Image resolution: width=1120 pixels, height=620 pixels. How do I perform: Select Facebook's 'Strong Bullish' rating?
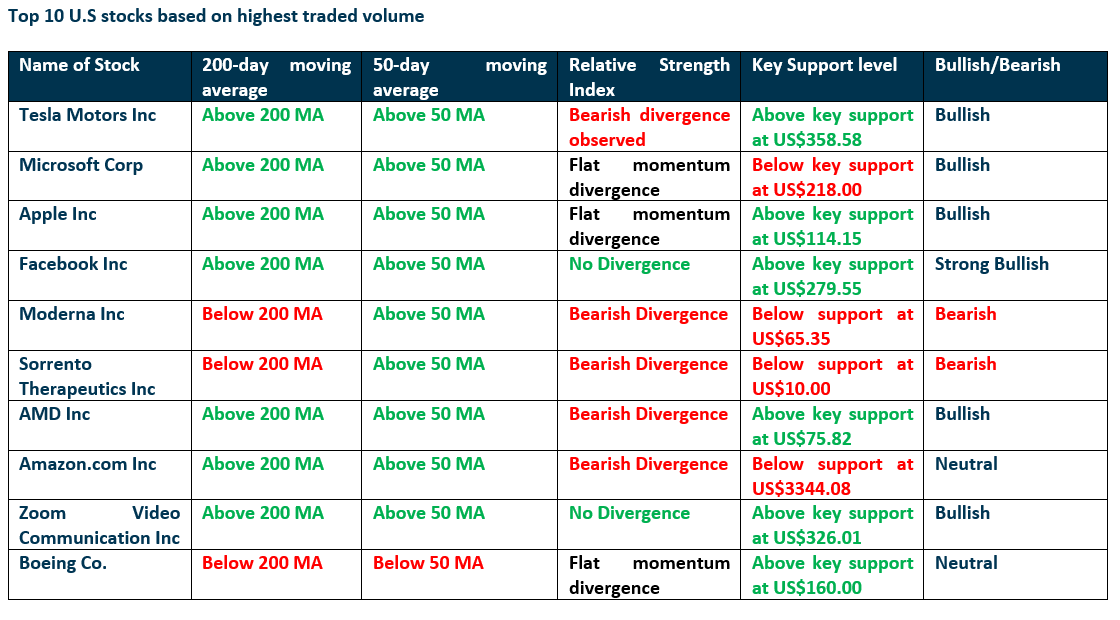(991, 264)
